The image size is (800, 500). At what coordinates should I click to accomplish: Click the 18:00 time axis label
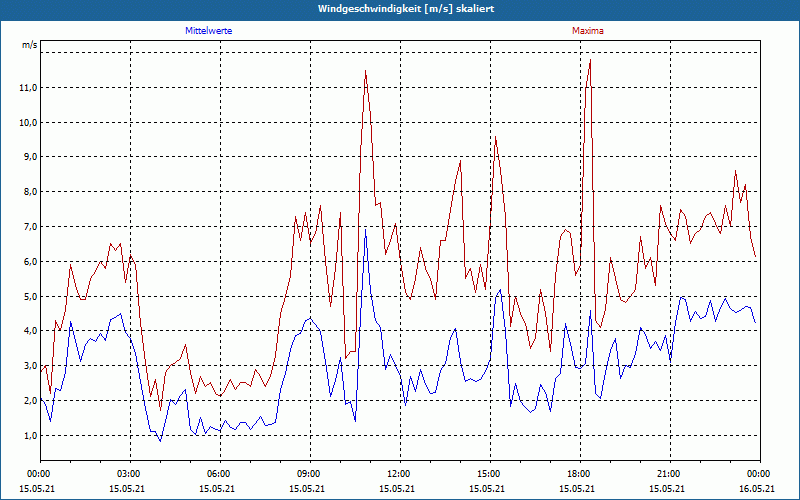tap(580, 474)
